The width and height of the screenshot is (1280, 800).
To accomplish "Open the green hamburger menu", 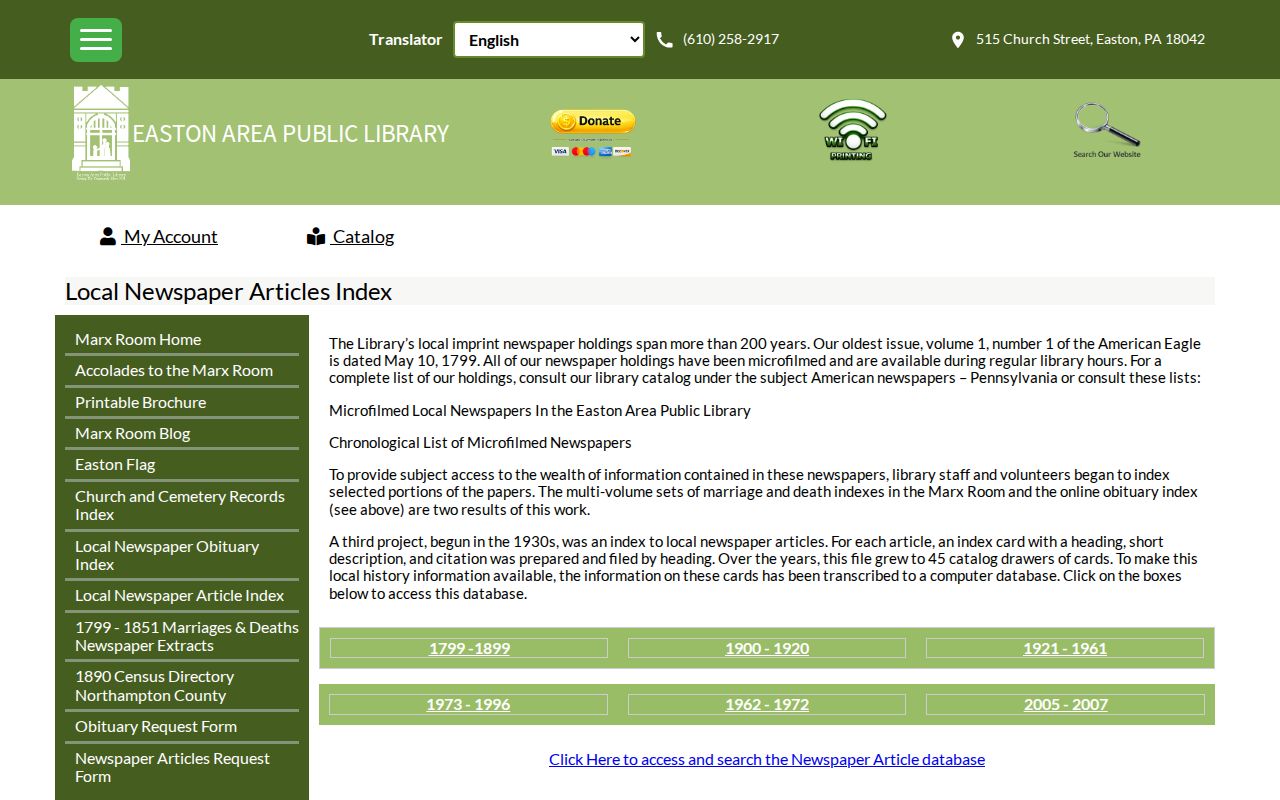I will (96, 40).
